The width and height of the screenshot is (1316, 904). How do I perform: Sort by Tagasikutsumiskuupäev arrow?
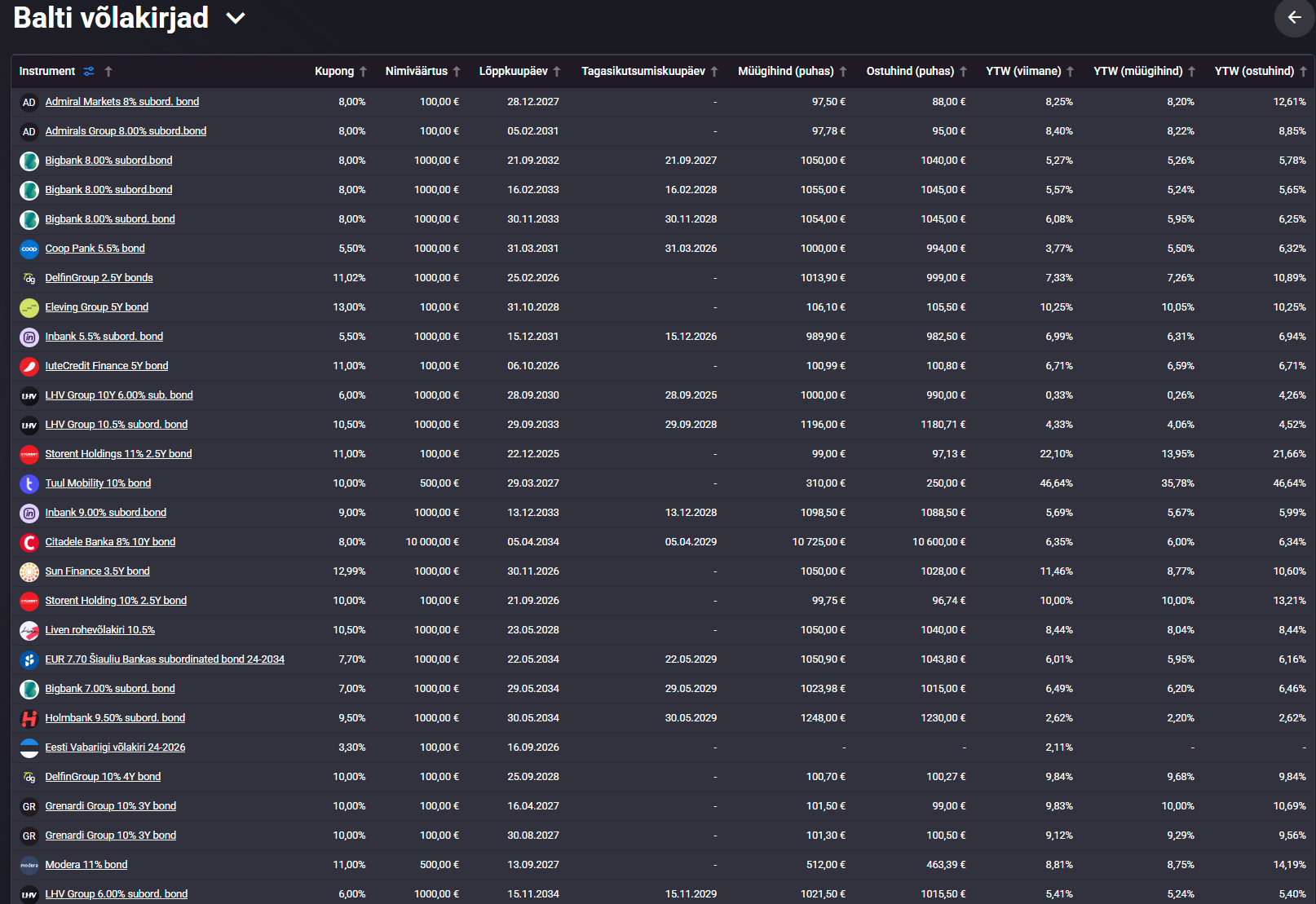(x=714, y=72)
